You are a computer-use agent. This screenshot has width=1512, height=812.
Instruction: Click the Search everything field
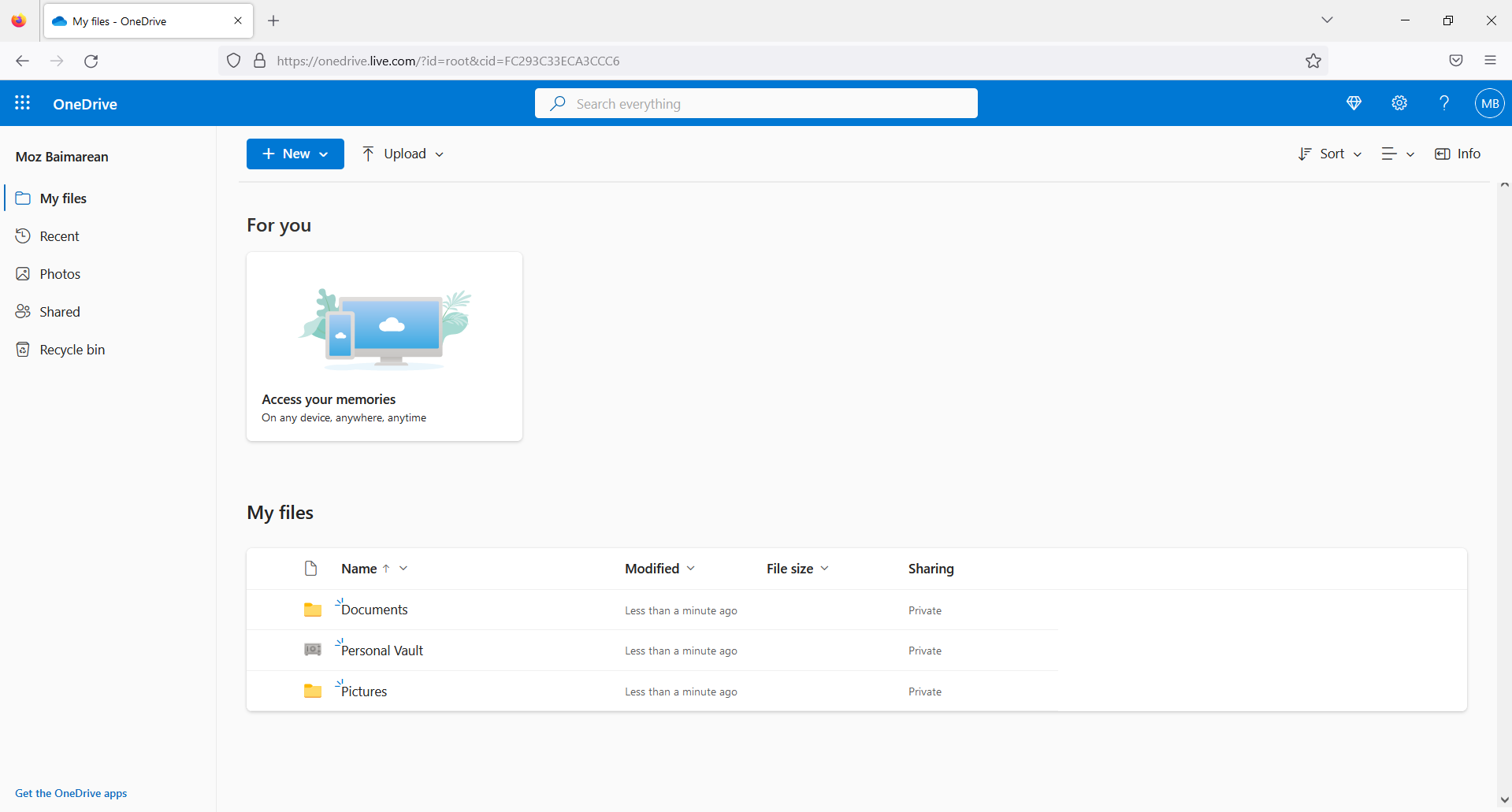tap(756, 103)
